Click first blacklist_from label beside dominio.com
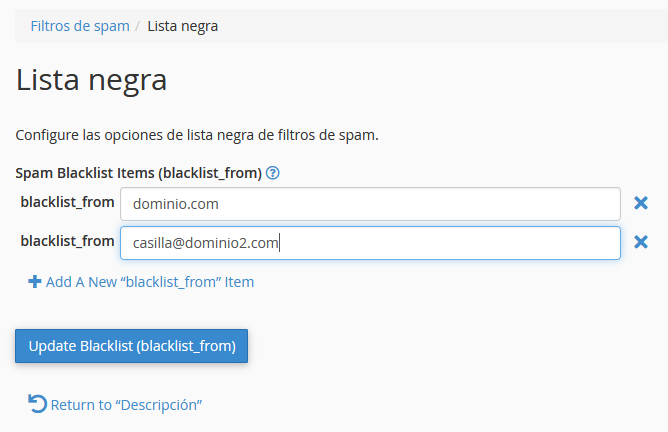 pyautogui.click(x=67, y=202)
